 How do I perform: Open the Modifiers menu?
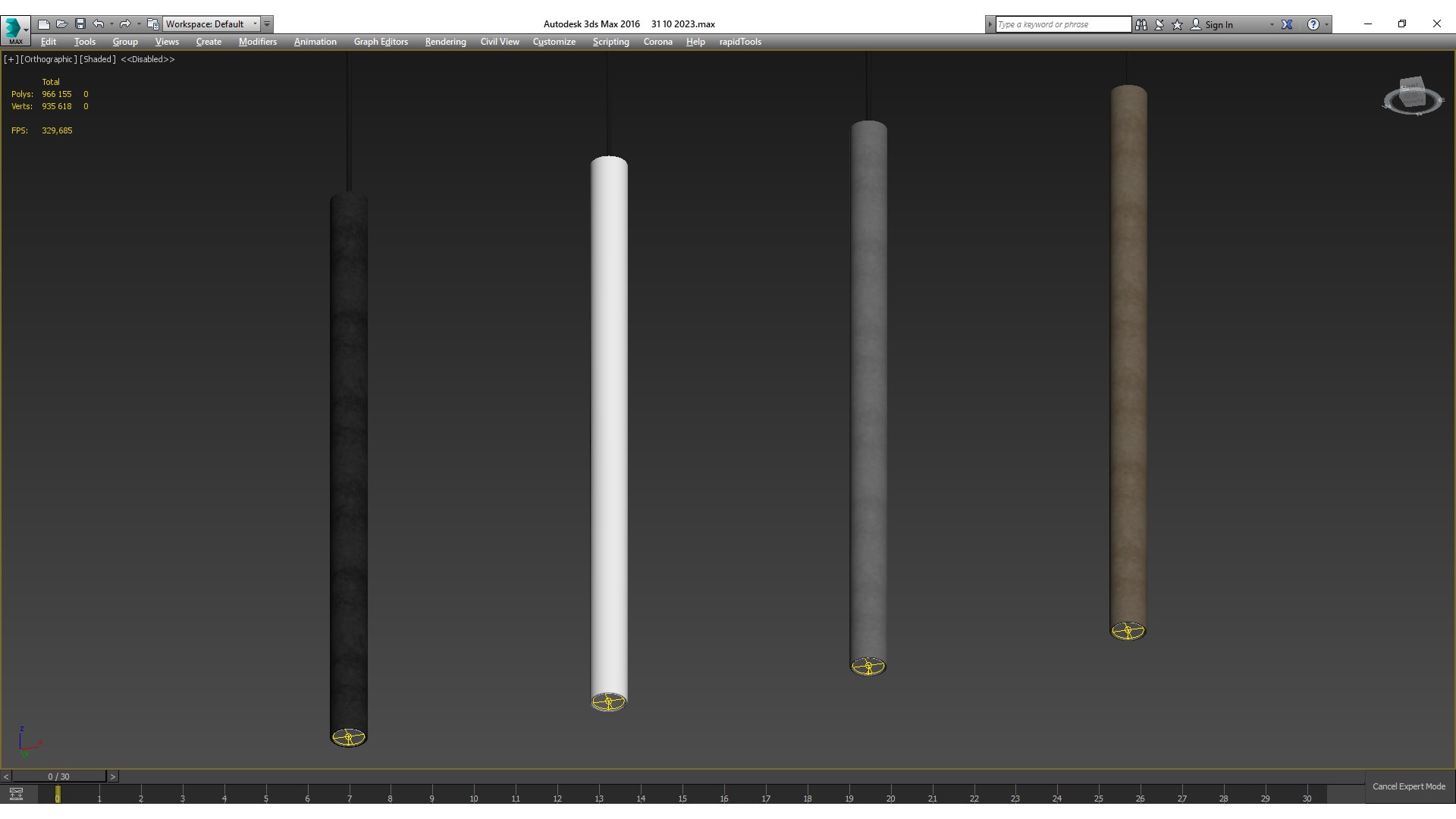tap(258, 42)
